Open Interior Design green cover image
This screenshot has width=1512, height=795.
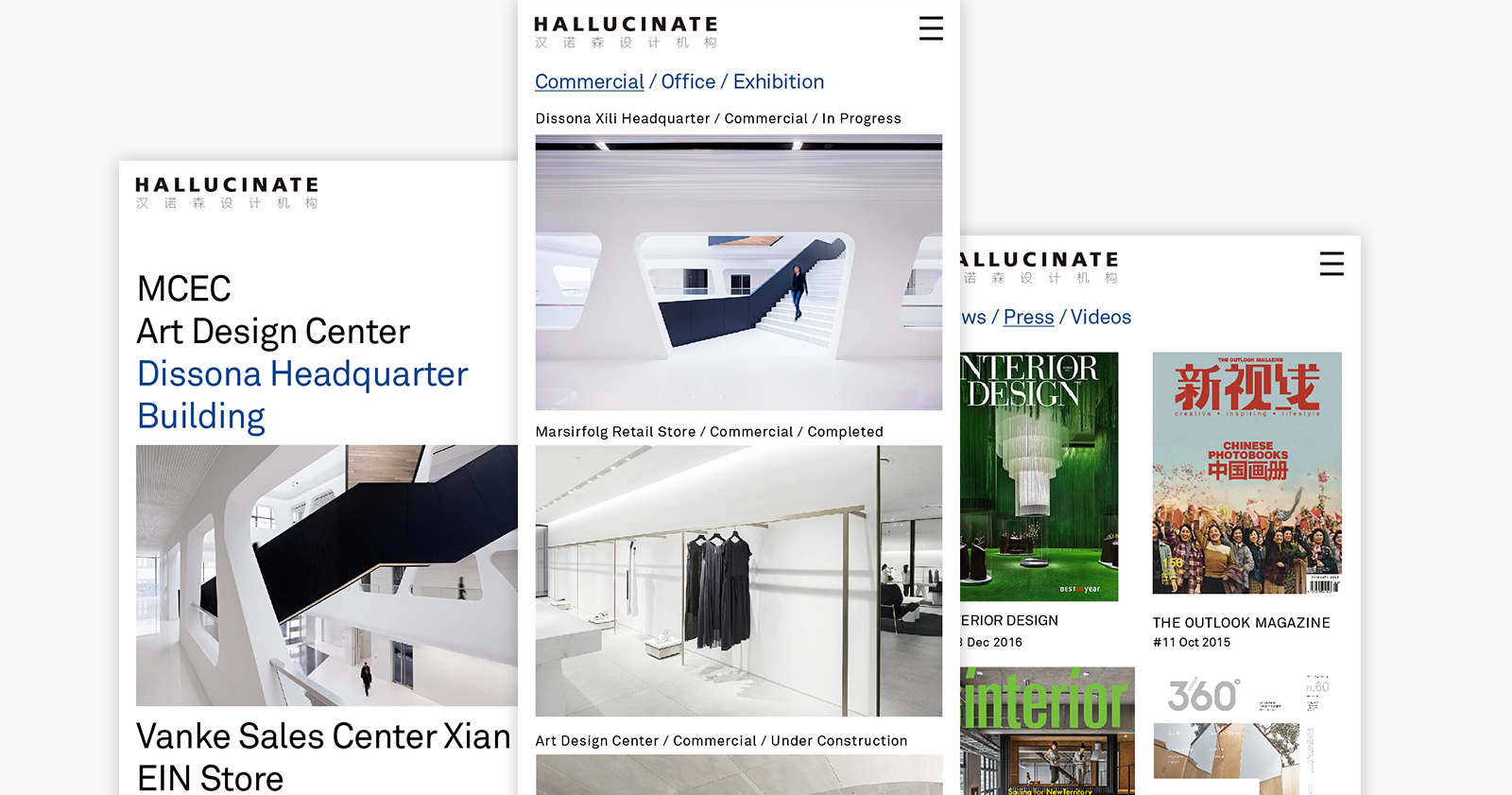(1039, 476)
